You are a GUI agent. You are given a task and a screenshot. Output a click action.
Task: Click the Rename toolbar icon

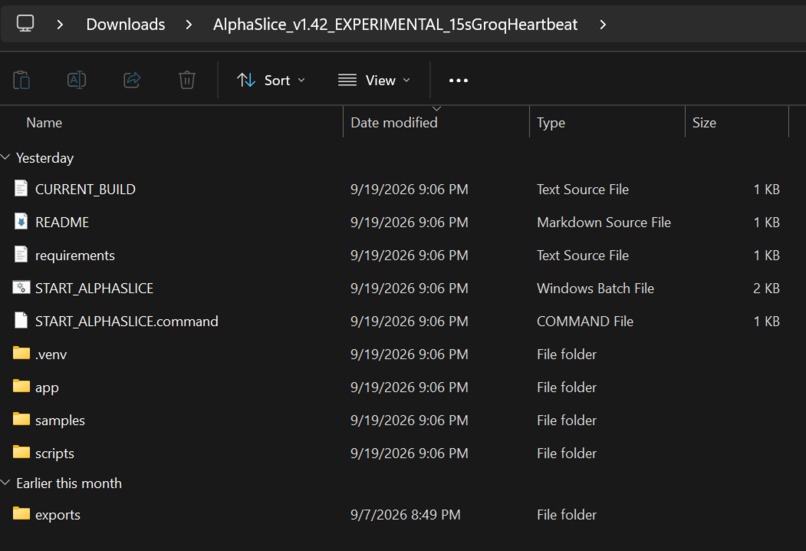pyautogui.click(x=76, y=80)
